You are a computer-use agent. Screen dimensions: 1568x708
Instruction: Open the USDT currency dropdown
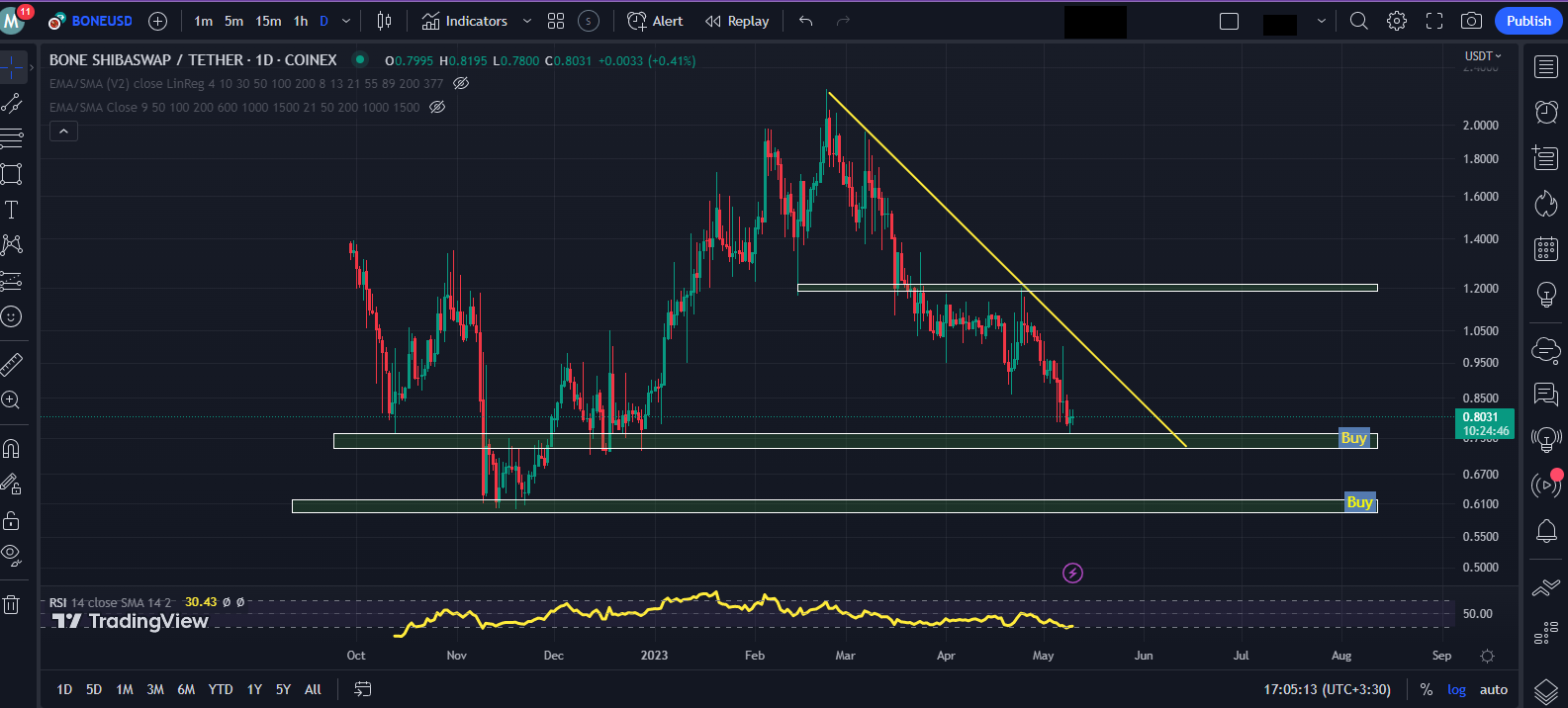(x=1483, y=56)
